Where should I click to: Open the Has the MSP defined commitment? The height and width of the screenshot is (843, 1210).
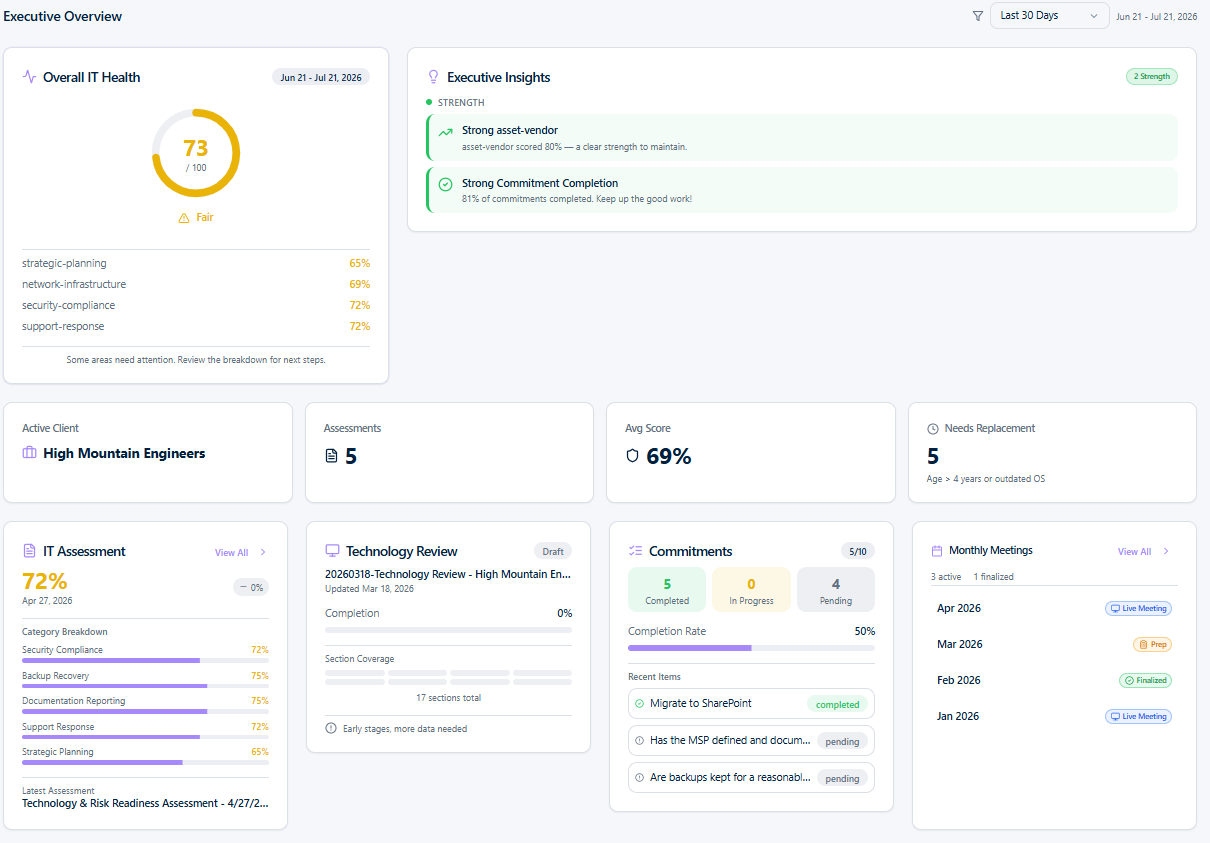click(x=751, y=741)
